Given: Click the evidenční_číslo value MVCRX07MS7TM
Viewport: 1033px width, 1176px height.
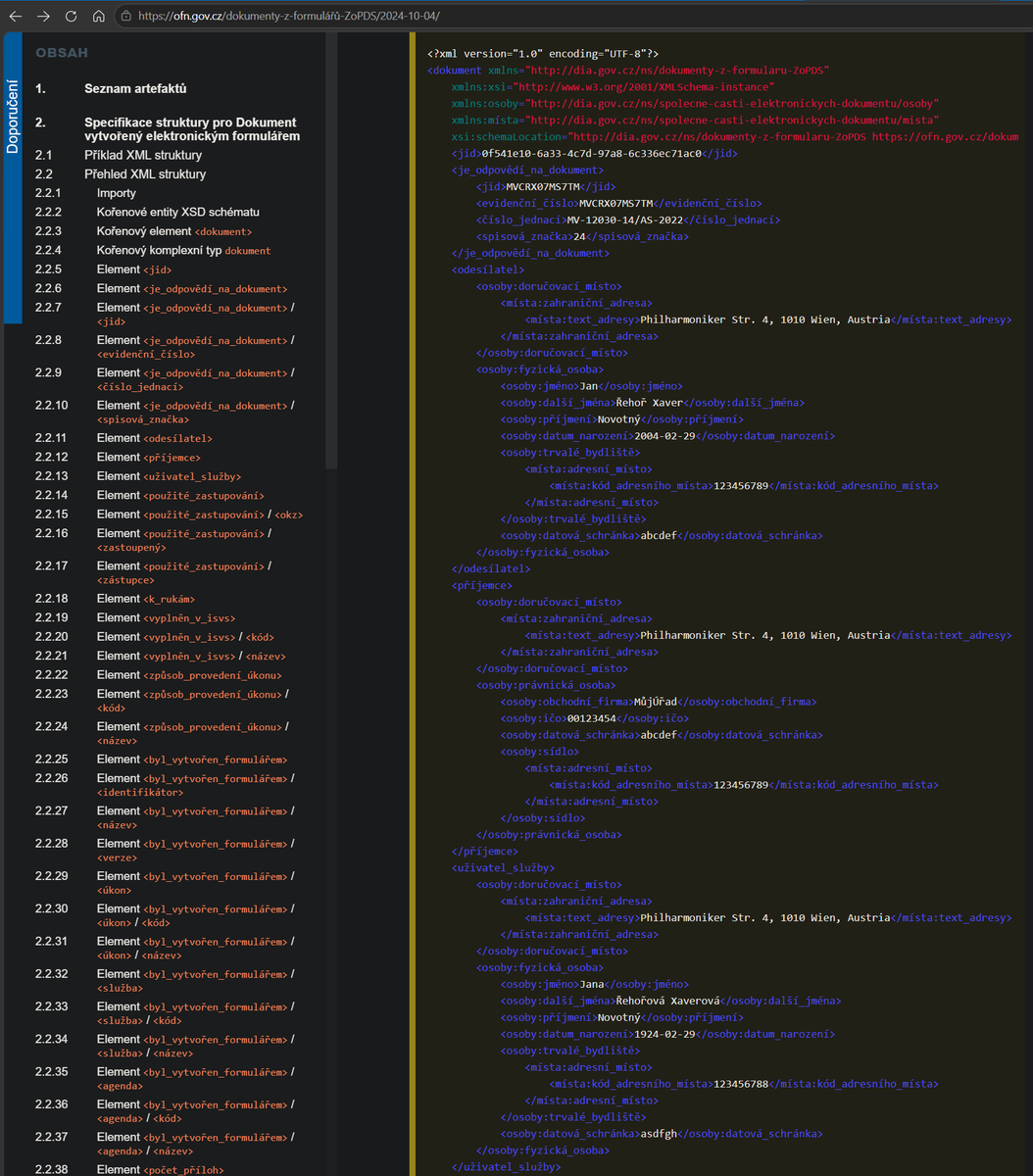Looking at the screenshot, I should (615, 203).
